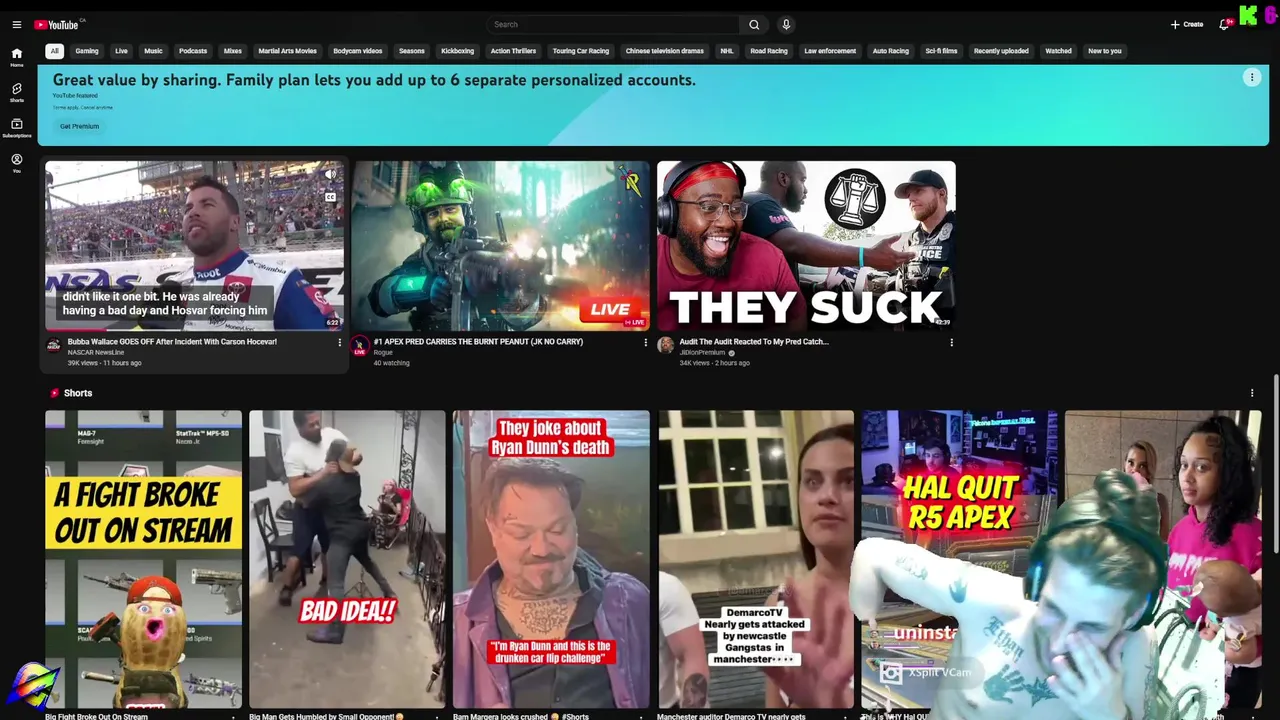Open the You section in sidebar

[16, 163]
